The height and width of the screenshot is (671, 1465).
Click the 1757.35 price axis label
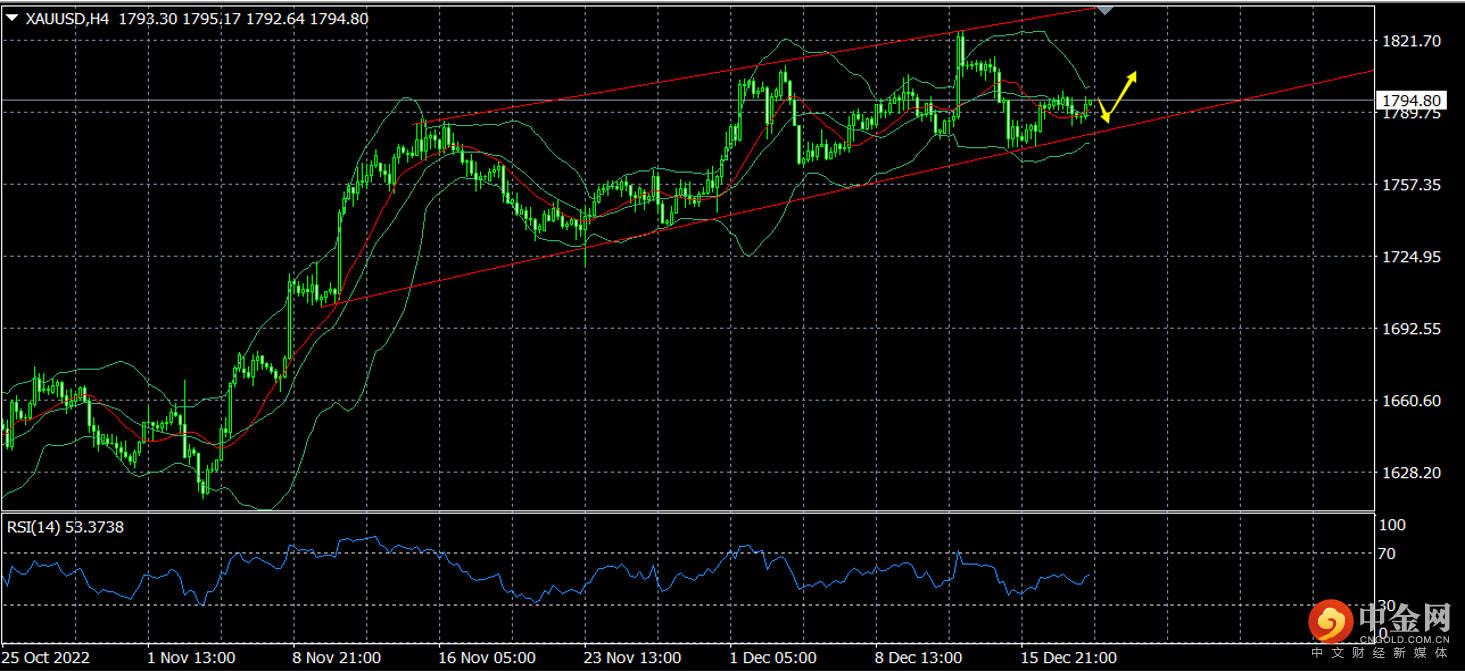coord(1410,185)
